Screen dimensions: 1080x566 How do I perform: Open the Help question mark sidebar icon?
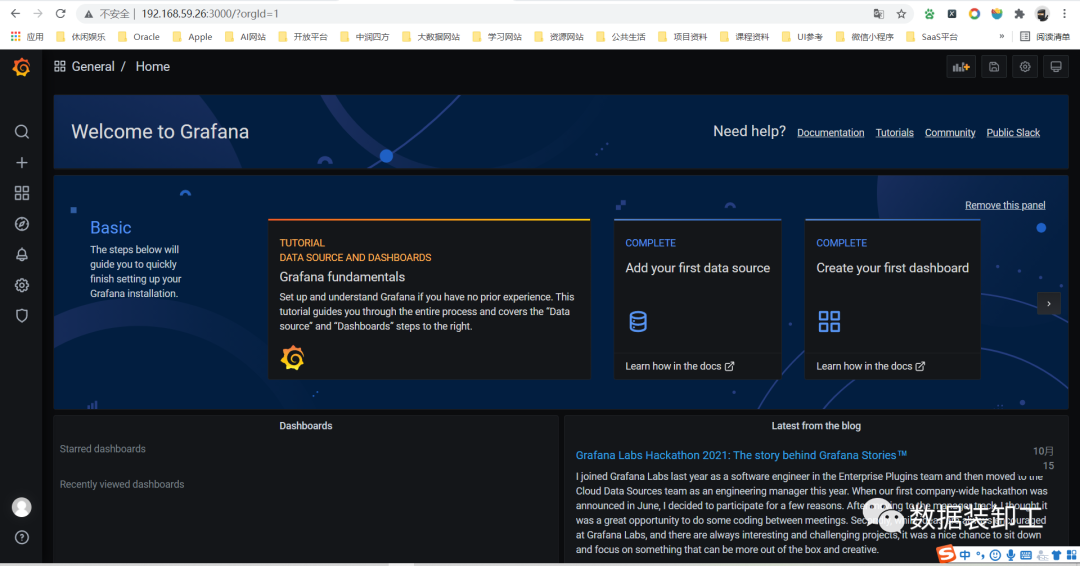pyautogui.click(x=22, y=537)
